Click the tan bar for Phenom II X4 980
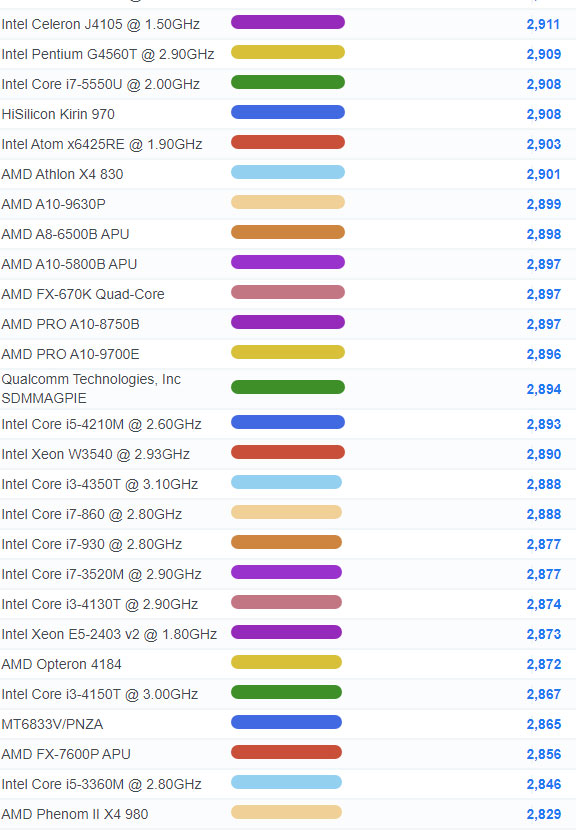The image size is (576, 830). (286, 812)
